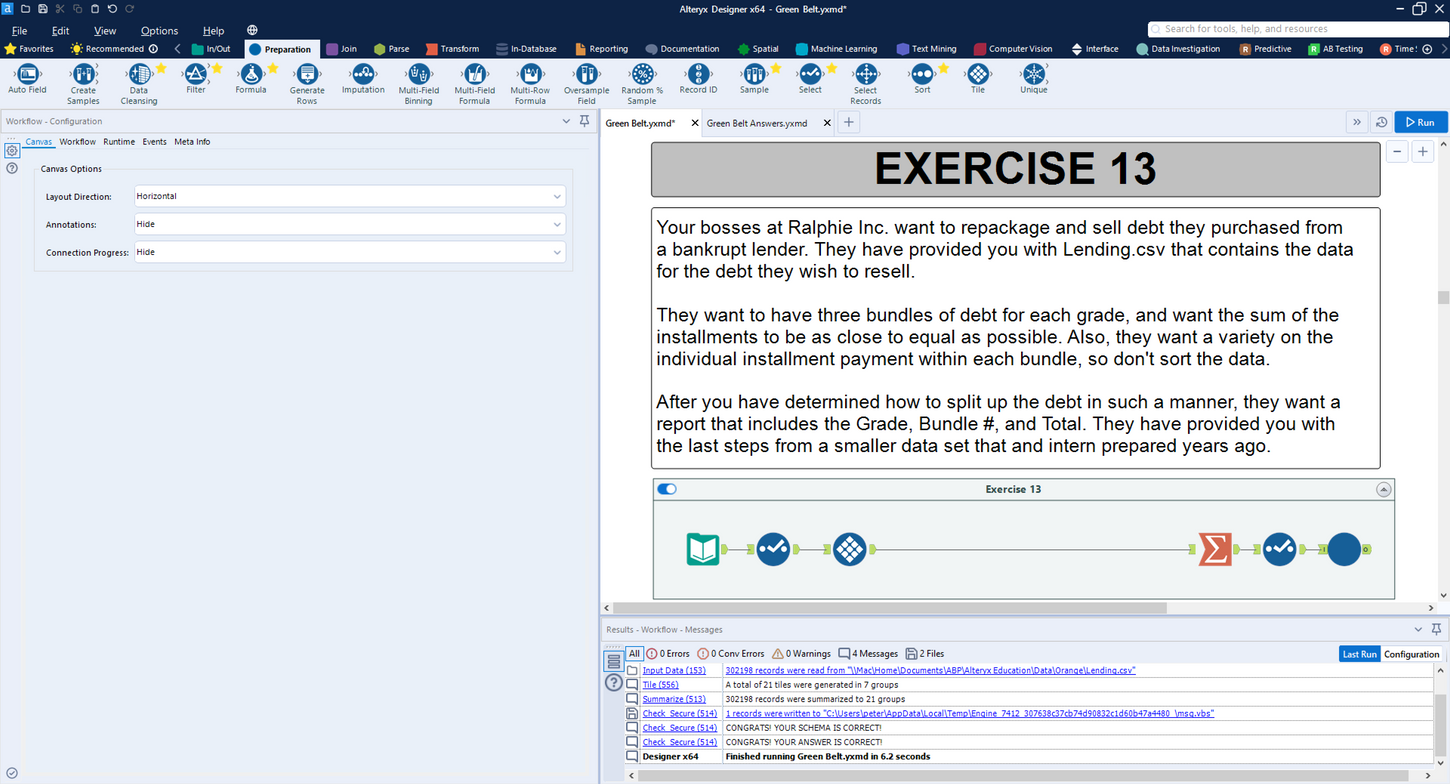Viewport: 1450px width, 784px height.
Task: Show only 0 Errors filter
Action: click(x=667, y=654)
